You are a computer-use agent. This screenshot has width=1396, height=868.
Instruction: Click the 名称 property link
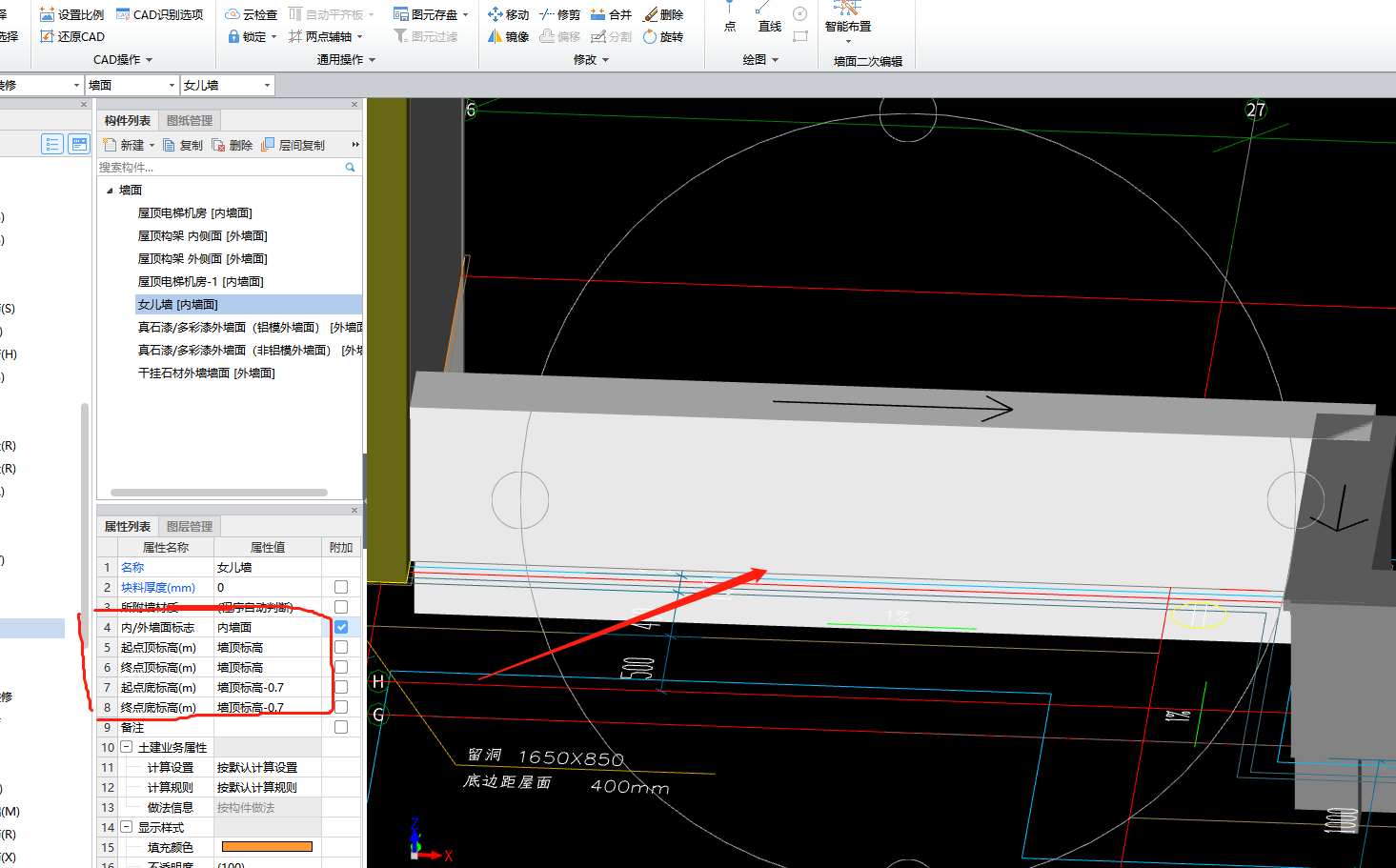132,567
